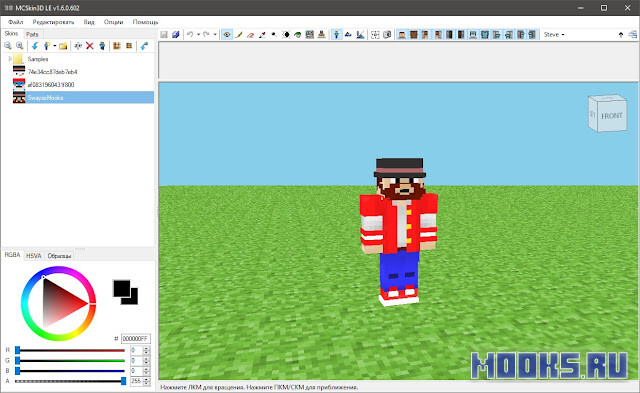The image size is (640, 393).
Task: Open the Помощь menu
Action: (145, 22)
